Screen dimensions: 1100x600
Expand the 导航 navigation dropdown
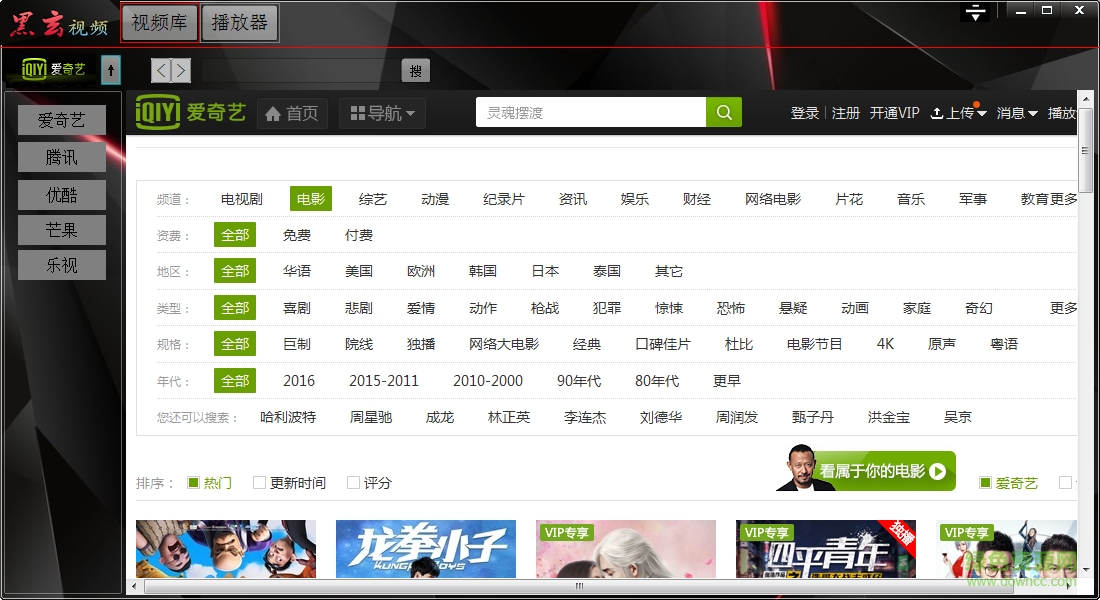(x=382, y=114)
